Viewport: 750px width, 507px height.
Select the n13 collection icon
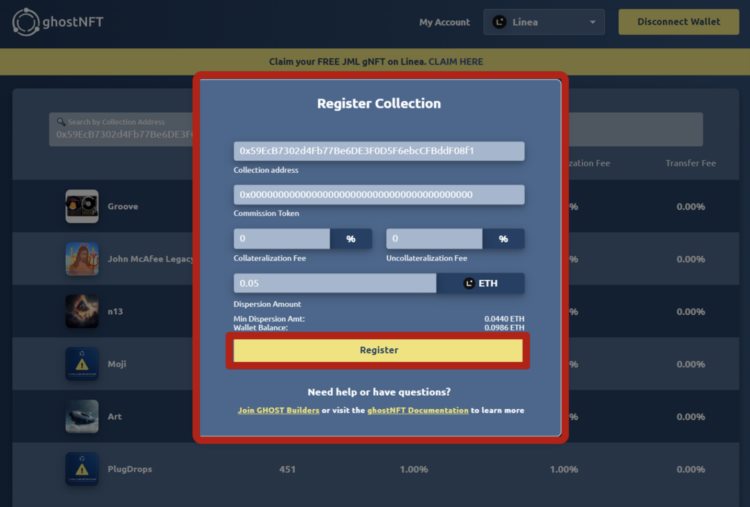[x=82, y=311]
